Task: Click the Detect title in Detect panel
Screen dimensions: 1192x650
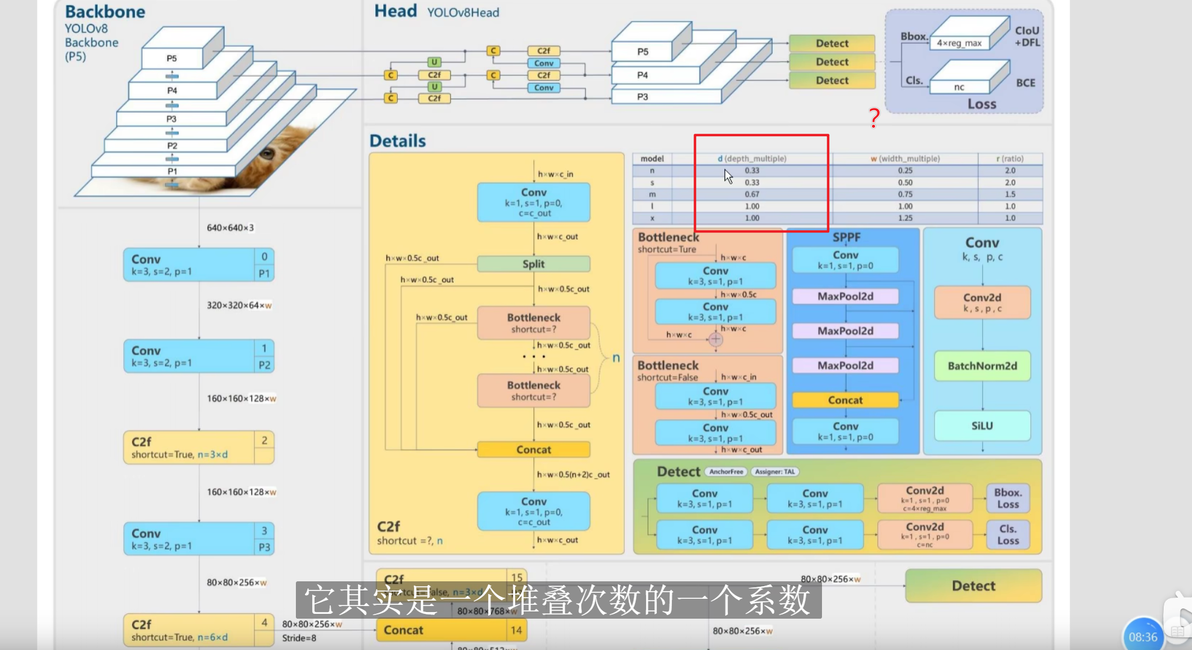Action: click(x=678, y=471)
